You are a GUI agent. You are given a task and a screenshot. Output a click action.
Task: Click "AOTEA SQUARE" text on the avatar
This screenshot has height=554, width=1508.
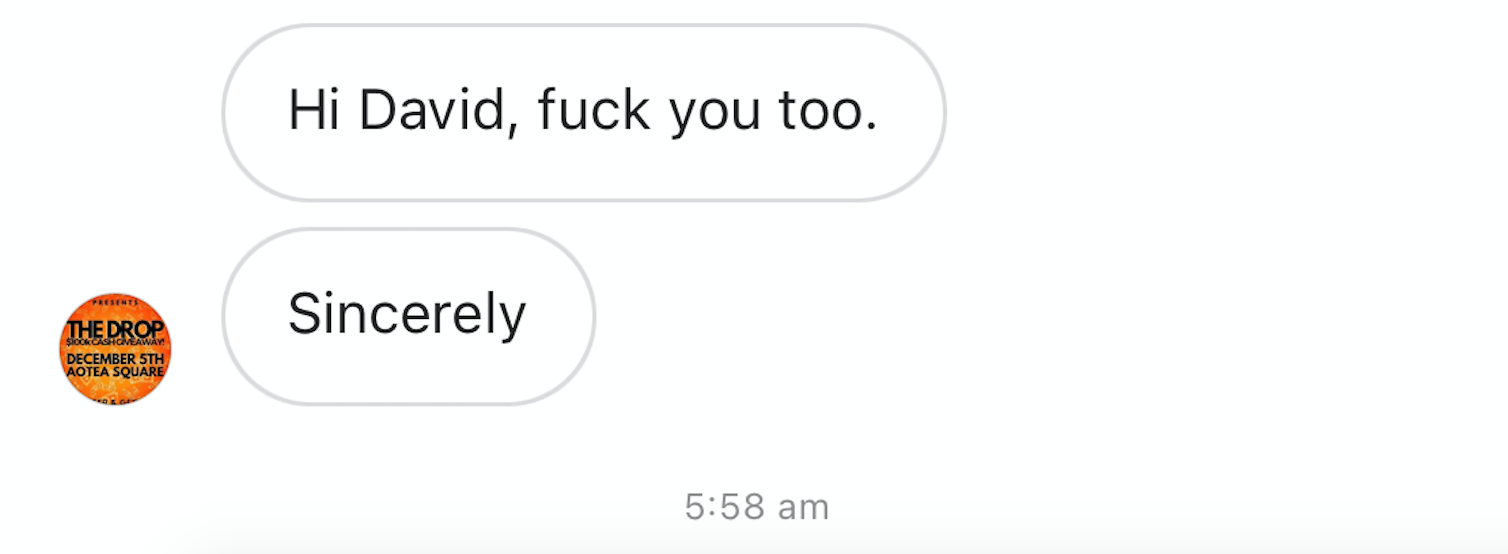[115, 374]
